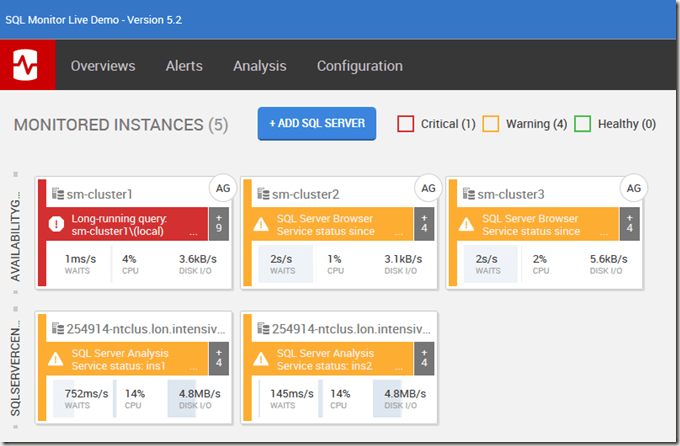Click the 2% CPU value on sm-cluster3

(x=539, y=259)
